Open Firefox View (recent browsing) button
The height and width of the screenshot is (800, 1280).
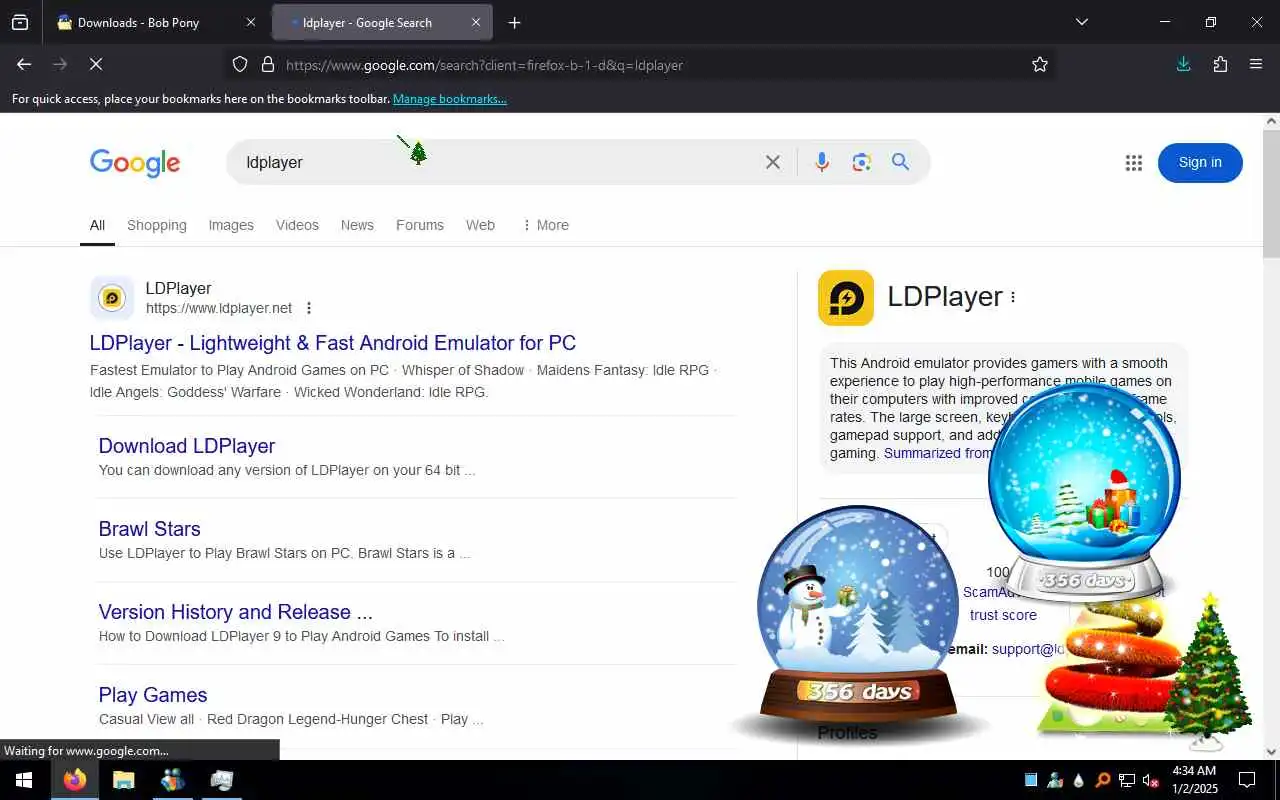coord(20,22)
